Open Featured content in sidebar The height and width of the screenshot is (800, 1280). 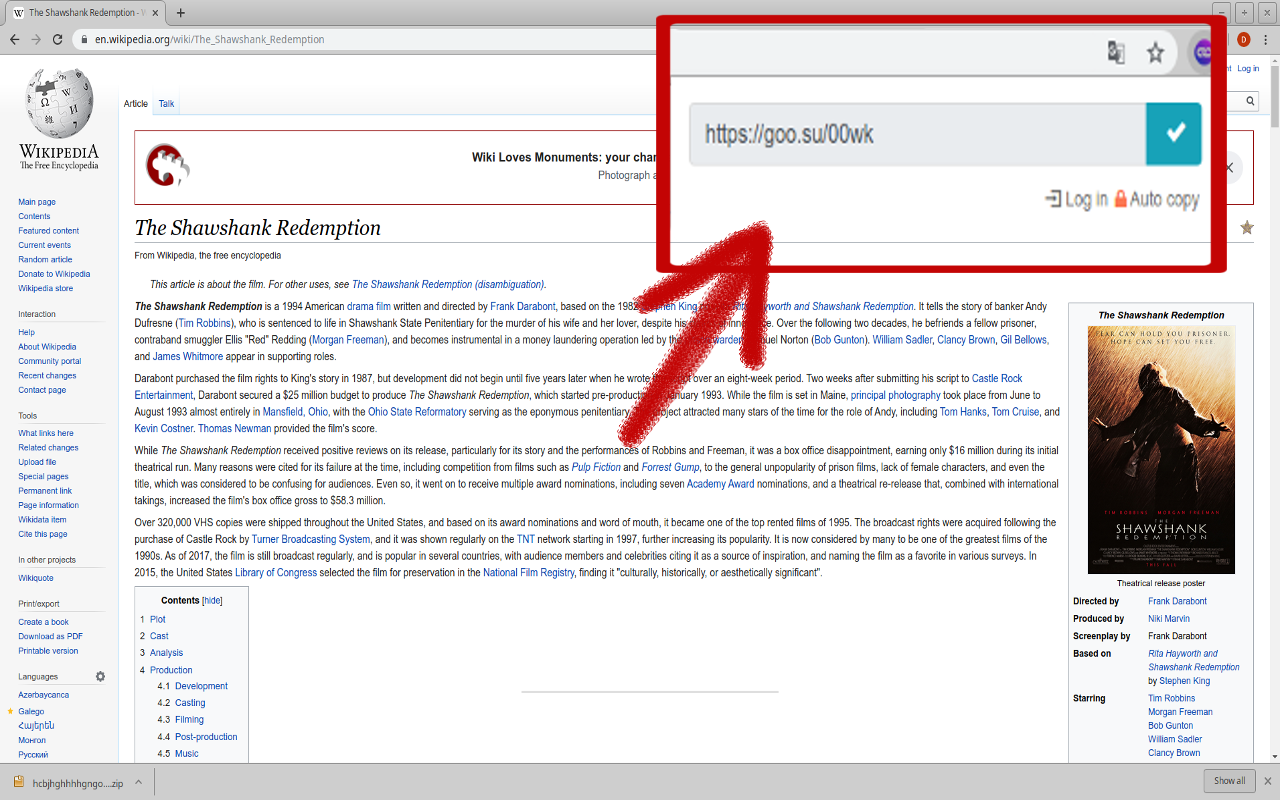coord(48,231)
